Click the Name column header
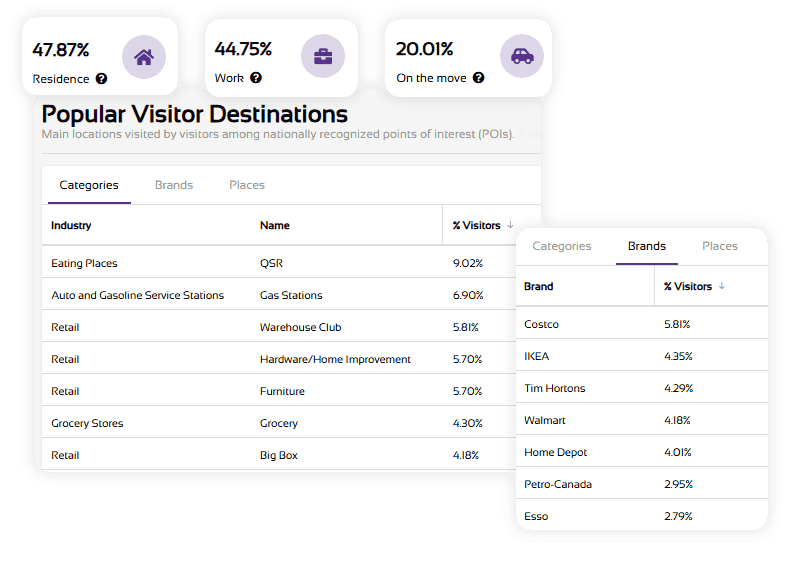801x561 pixels. (x=275, y=225)
